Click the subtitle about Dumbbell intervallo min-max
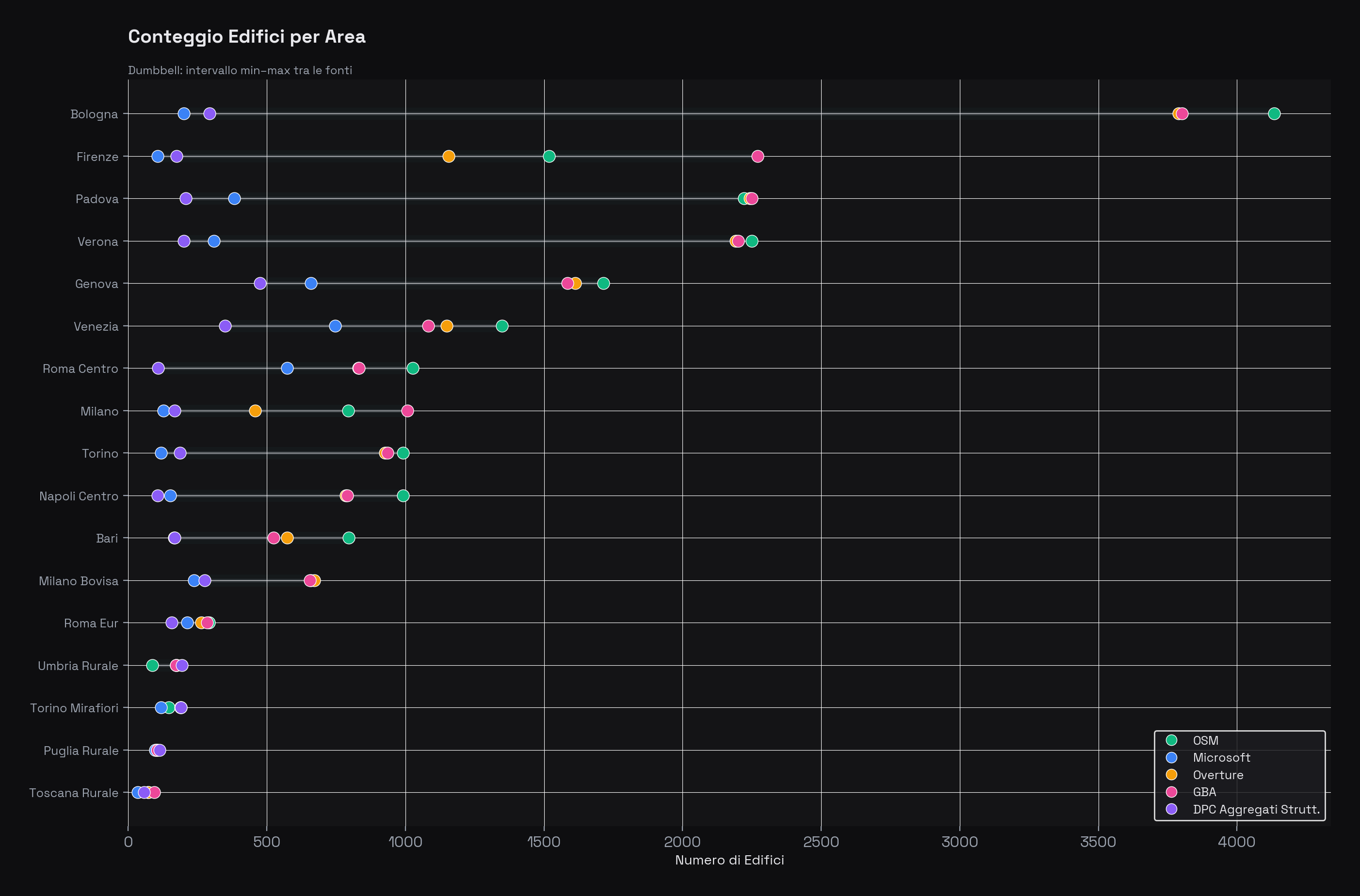The width and height of the screenshot is (1360, 896). pos(240,70)
